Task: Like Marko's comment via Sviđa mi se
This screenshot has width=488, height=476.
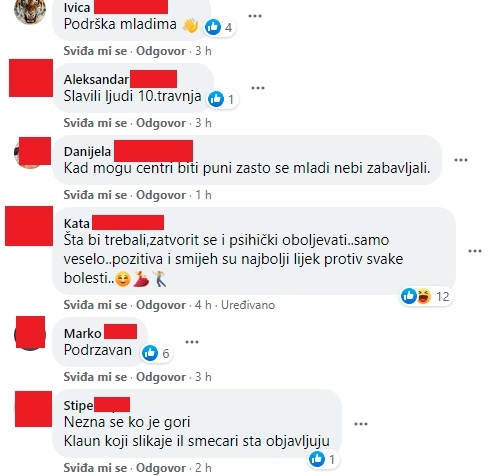Action: (x=95, y=377)
